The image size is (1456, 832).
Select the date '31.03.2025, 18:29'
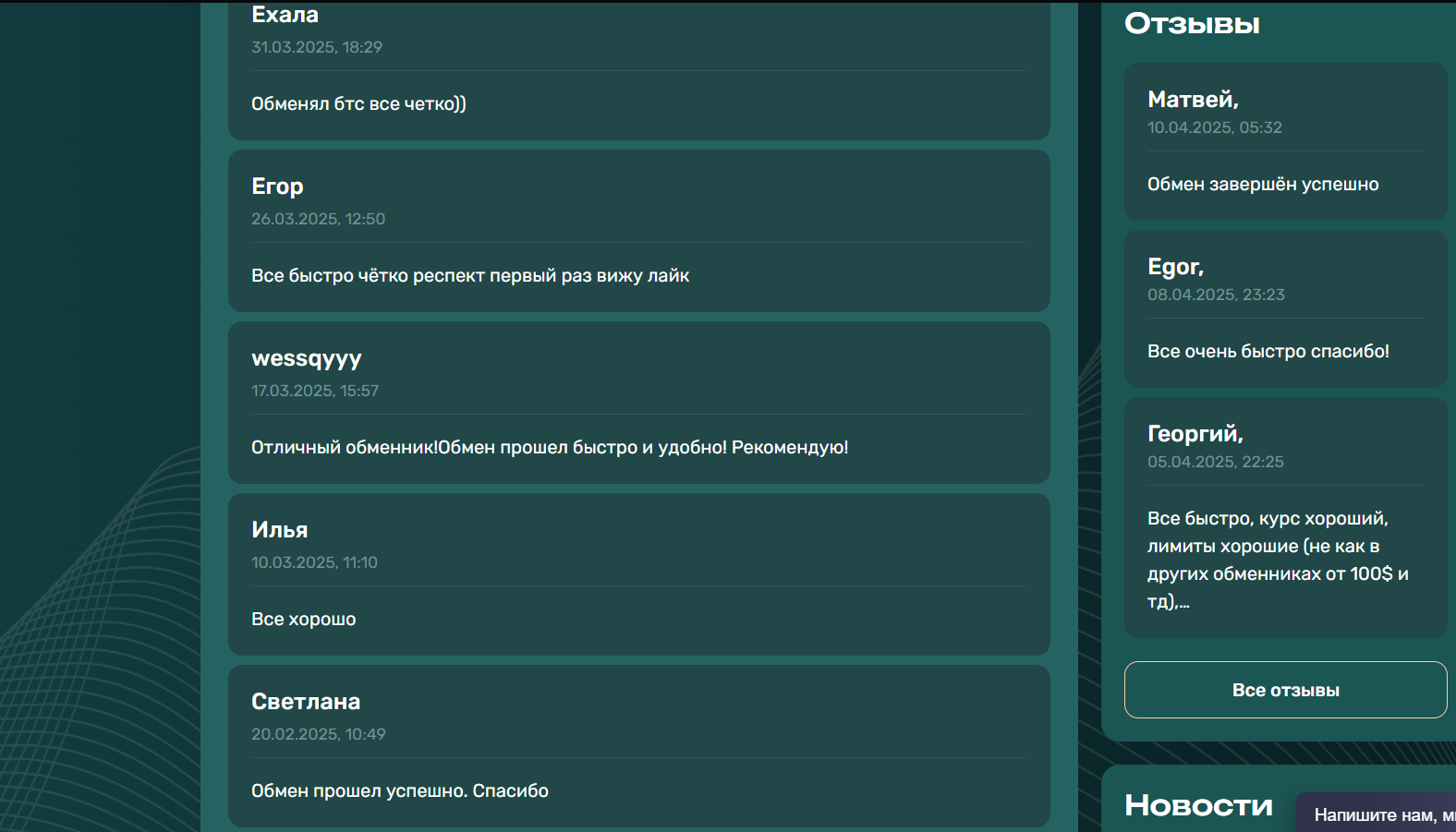point(317,47)
